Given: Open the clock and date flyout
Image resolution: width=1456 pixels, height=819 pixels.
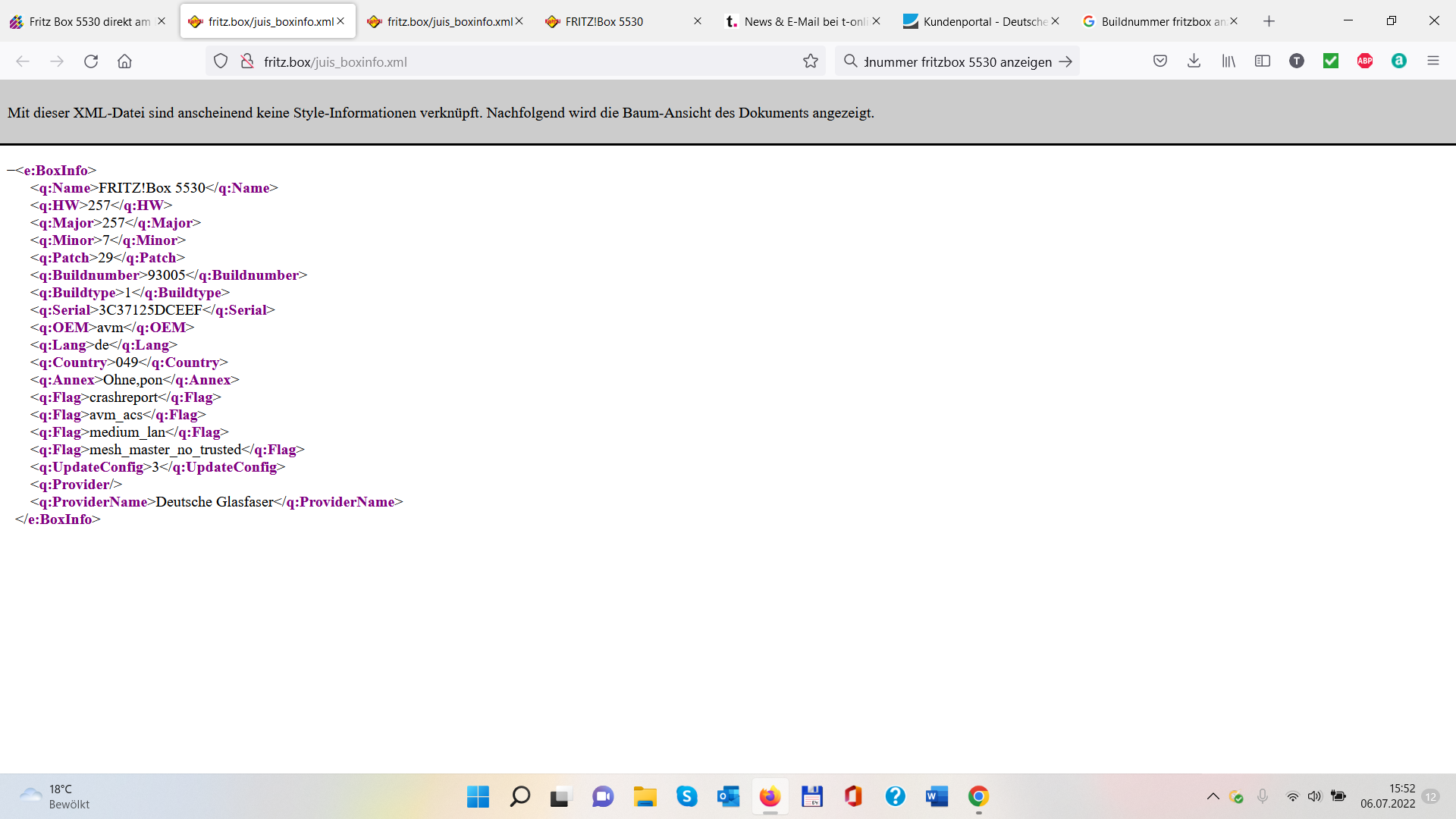Looking at the screenshot, I should tap(1387, 796).
